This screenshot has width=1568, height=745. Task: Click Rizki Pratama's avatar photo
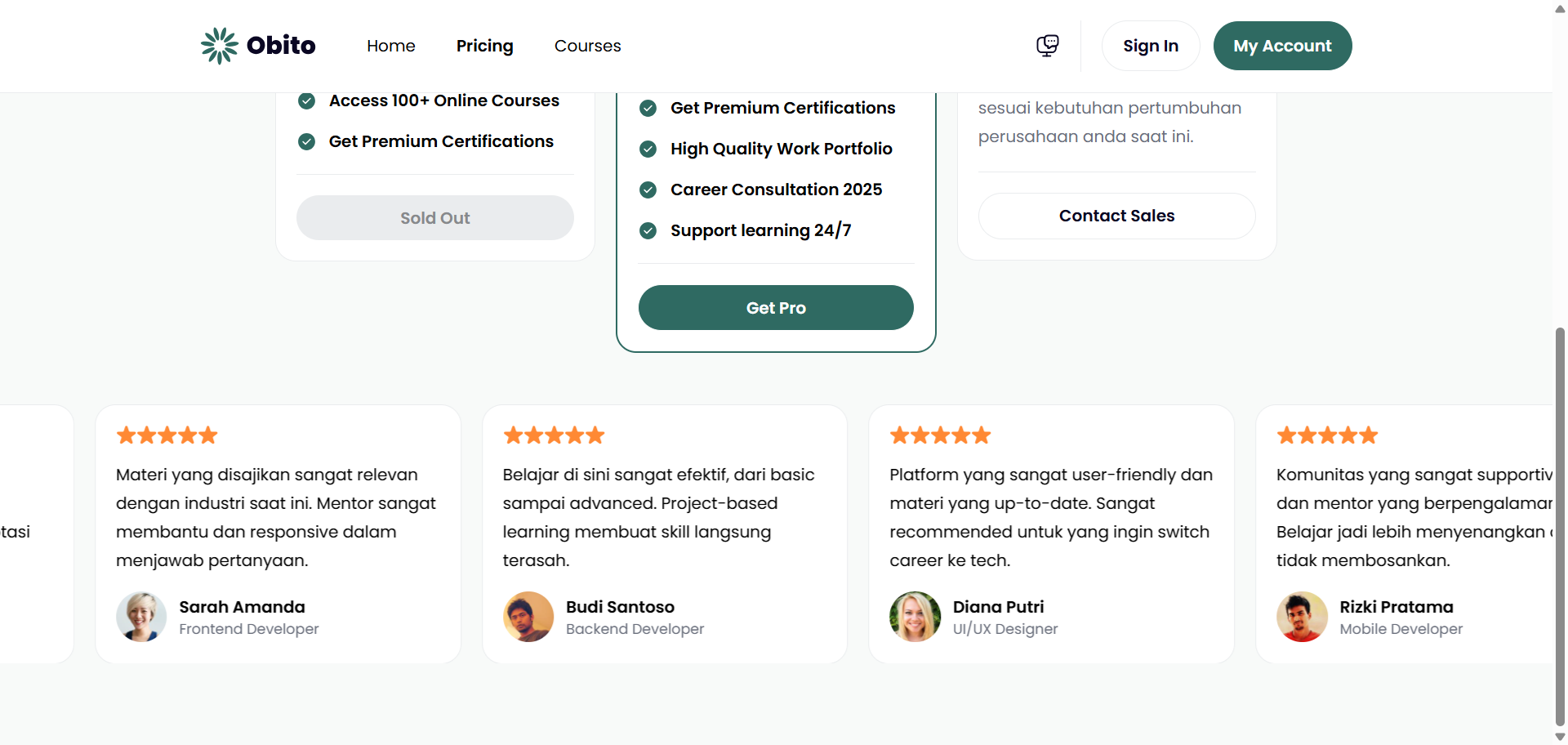point(1302,617)
